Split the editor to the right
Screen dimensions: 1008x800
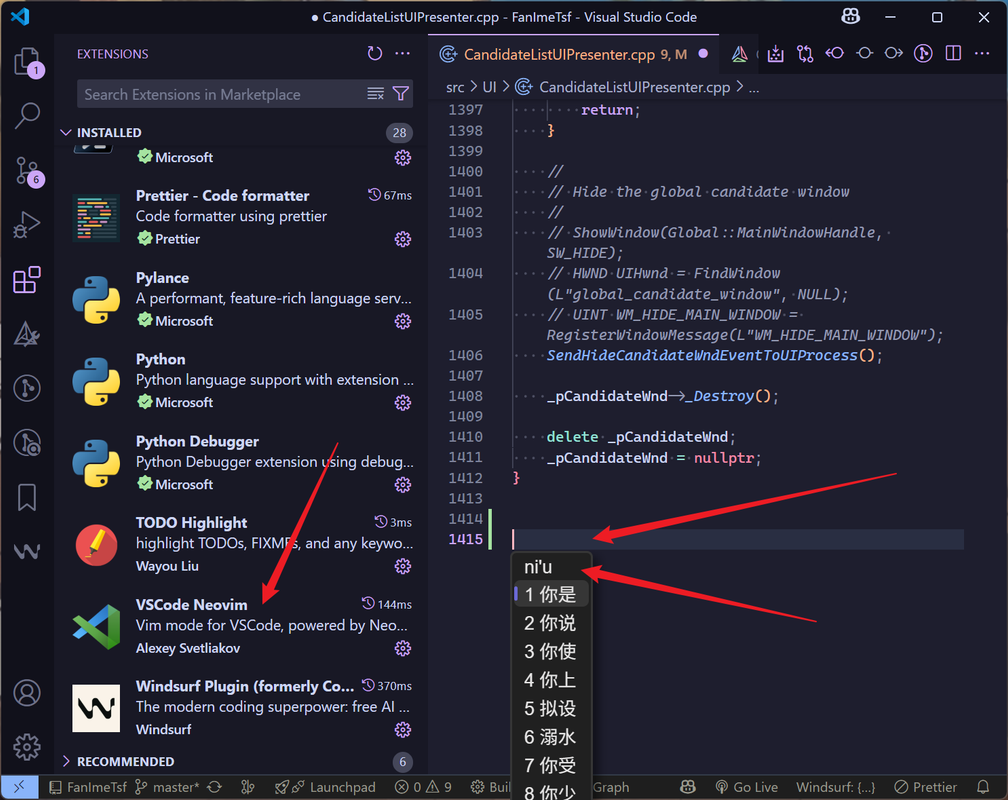tap(953, 53)
